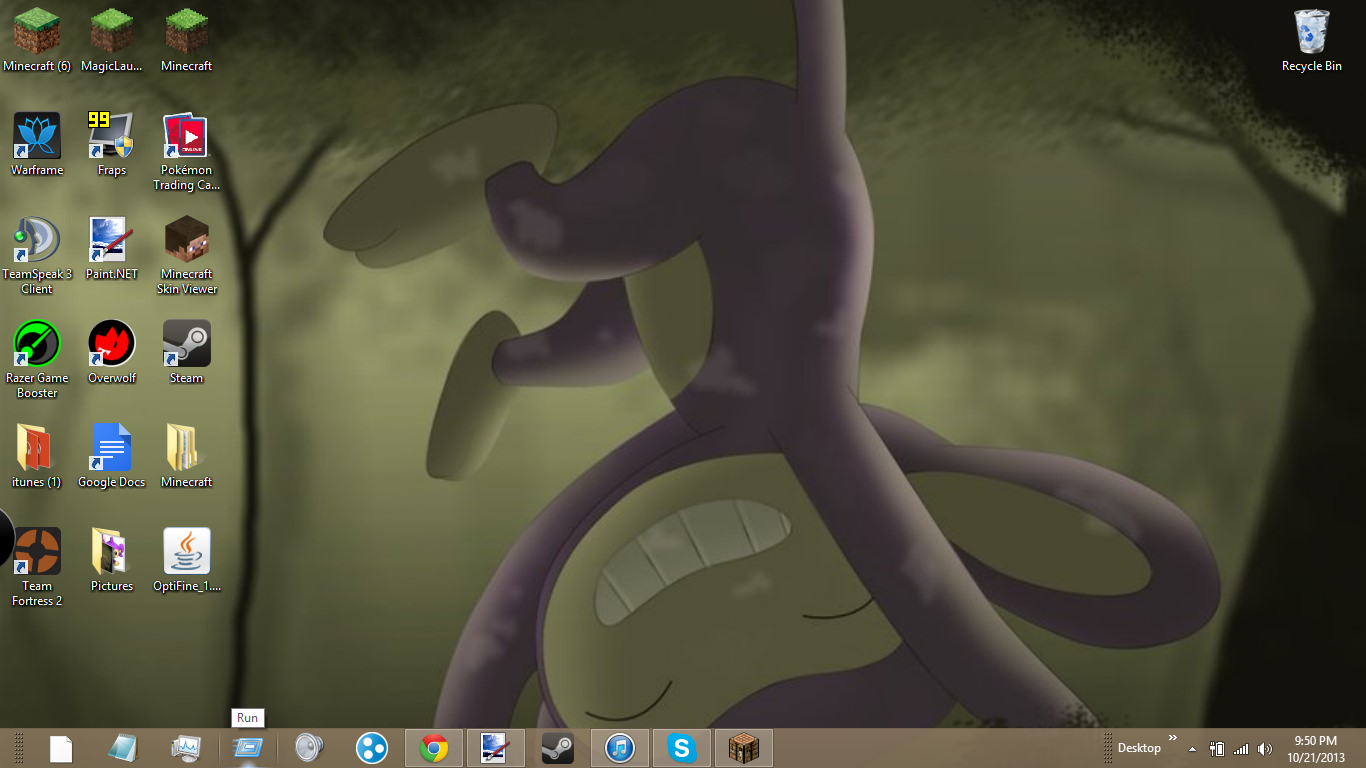
Task: Open the clock showing 9:50 PM
Action: [x=1315, y=748]
